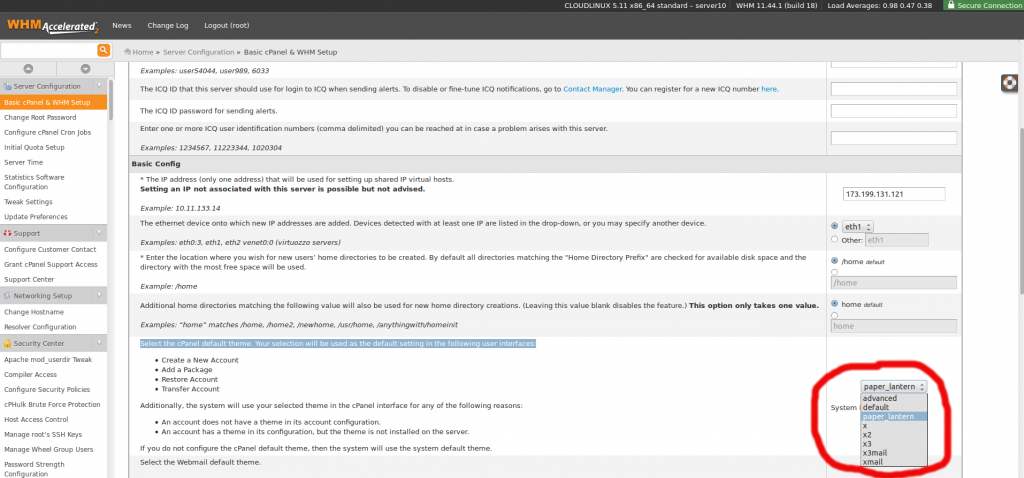Click the orange search magnifier button
This screenshot has width=1024, height=478.
(x=103, y=51)
